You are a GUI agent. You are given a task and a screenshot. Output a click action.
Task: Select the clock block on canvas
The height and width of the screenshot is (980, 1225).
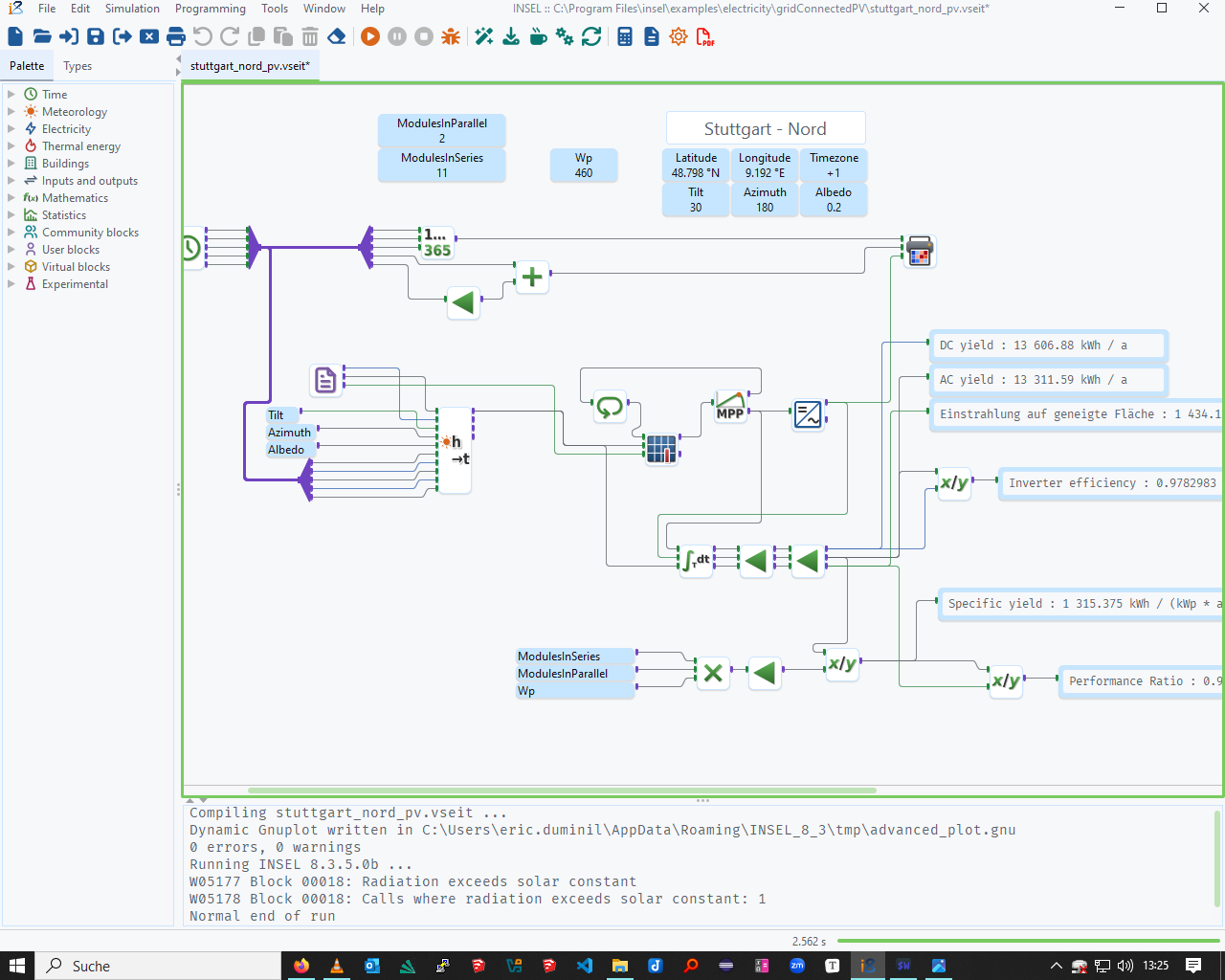click(191, 248)
